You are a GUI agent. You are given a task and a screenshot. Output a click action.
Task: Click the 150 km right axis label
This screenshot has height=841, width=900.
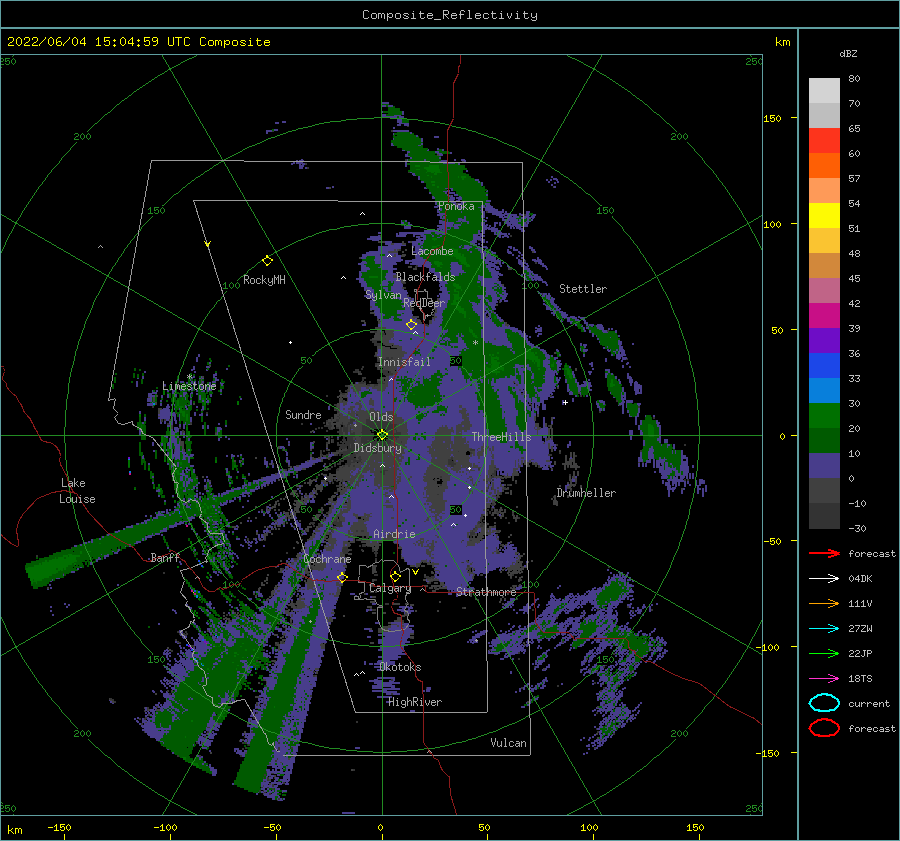point(772,118)
